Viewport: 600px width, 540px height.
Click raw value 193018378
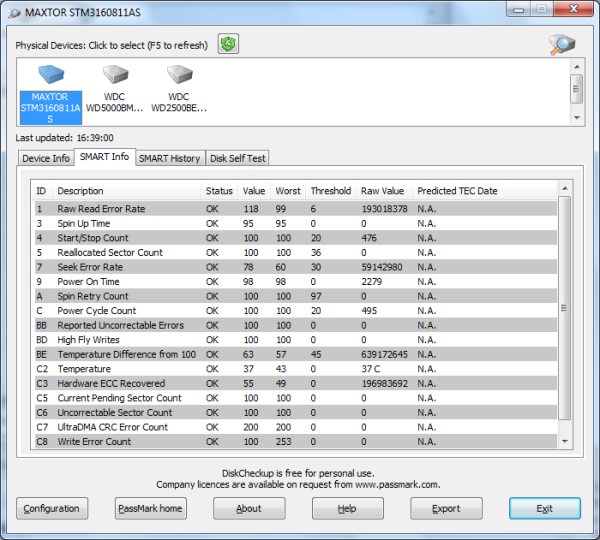point(385,209)
